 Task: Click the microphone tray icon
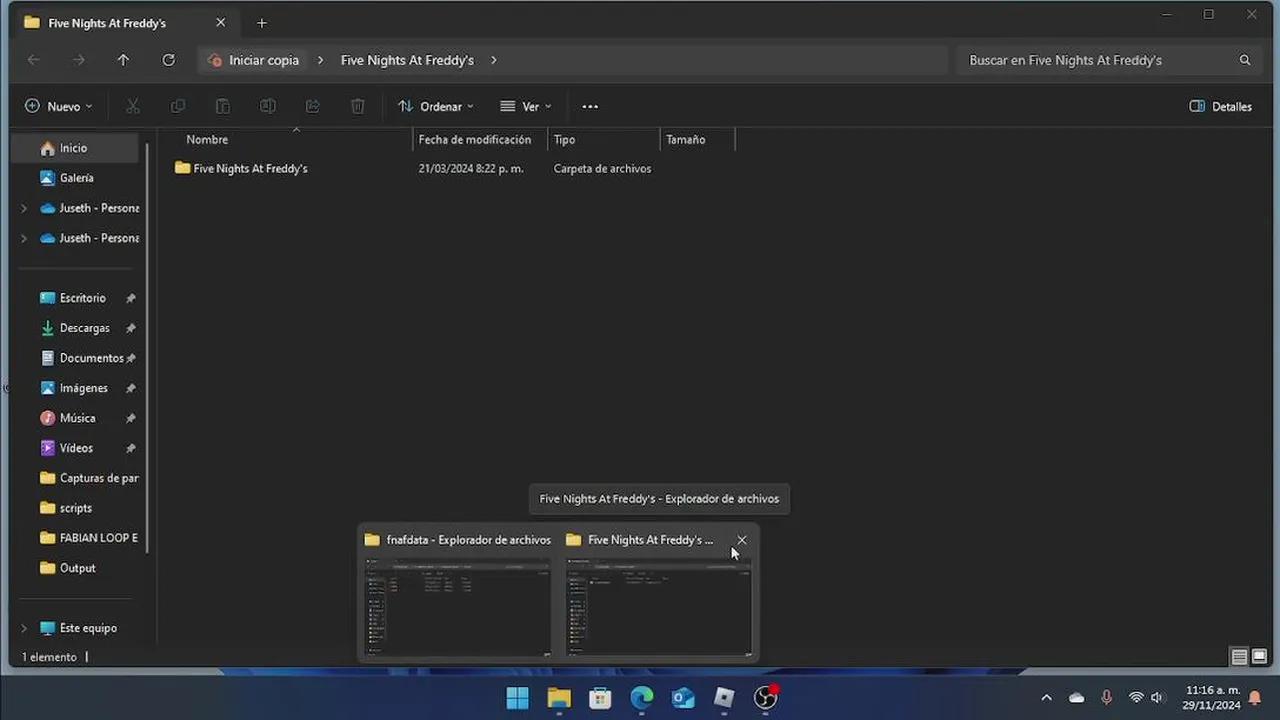click(x=1106, y=698)
